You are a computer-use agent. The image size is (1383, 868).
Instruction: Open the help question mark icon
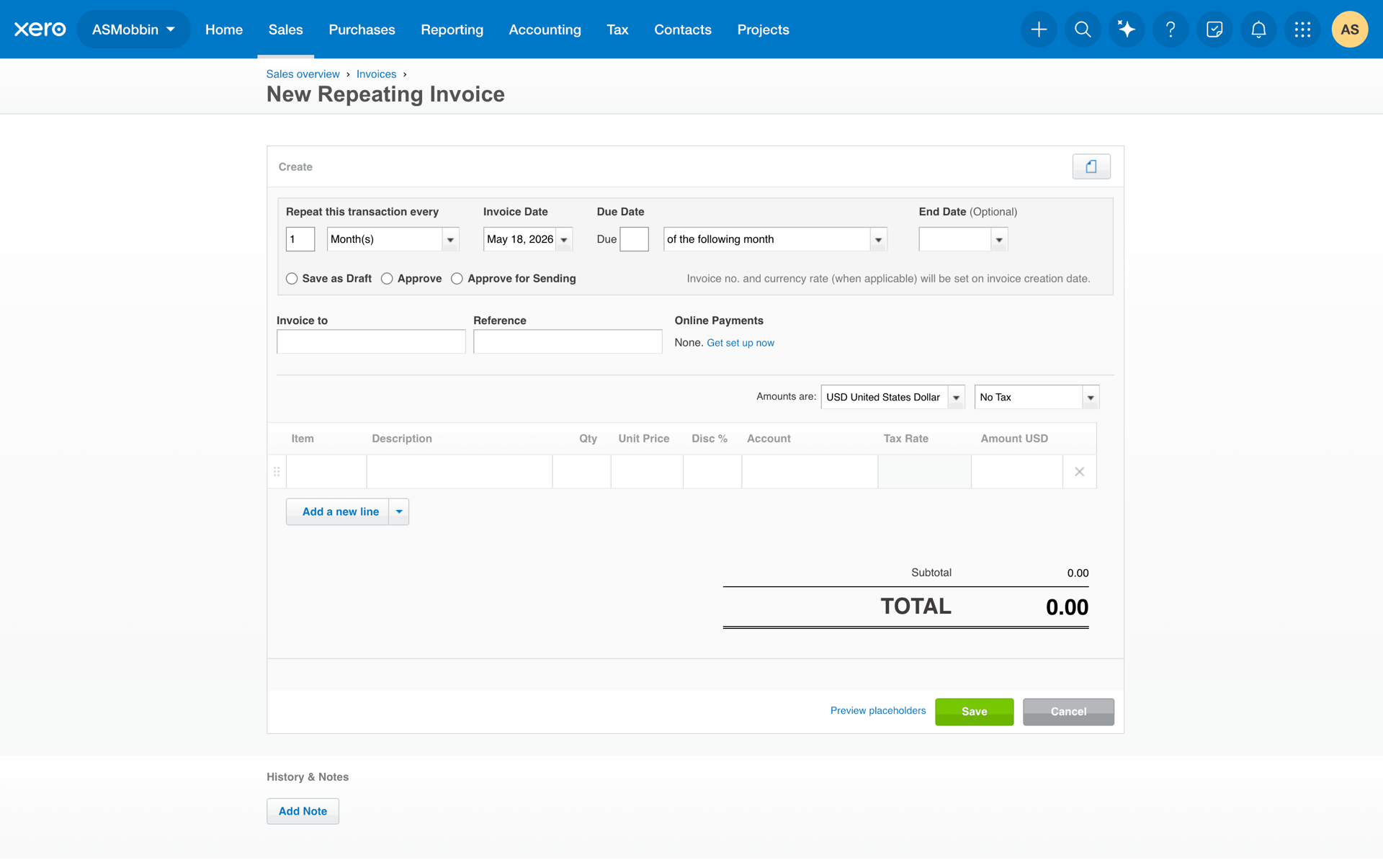[1171, 30]
